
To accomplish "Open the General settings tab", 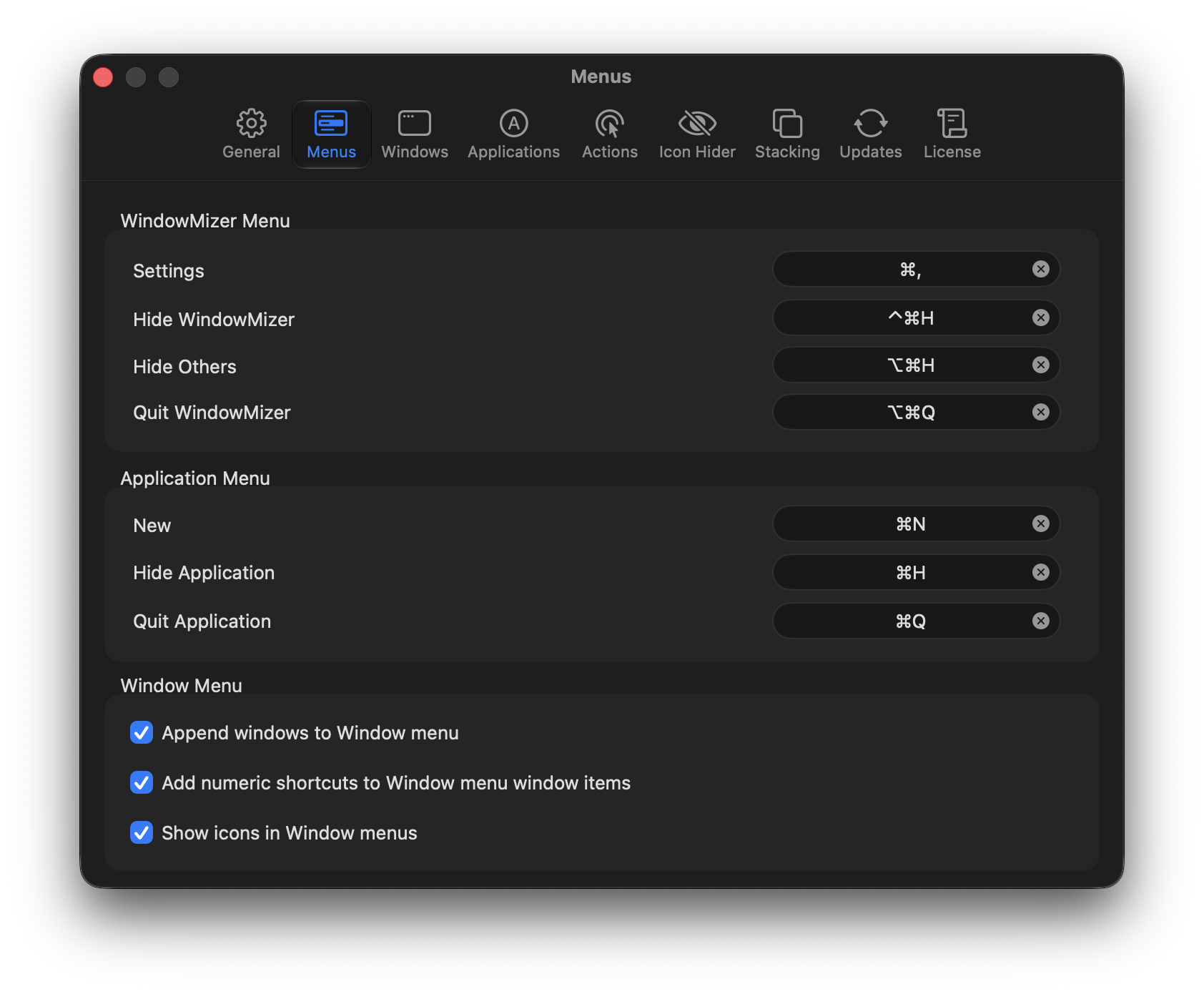I will (x=251, y=134).
